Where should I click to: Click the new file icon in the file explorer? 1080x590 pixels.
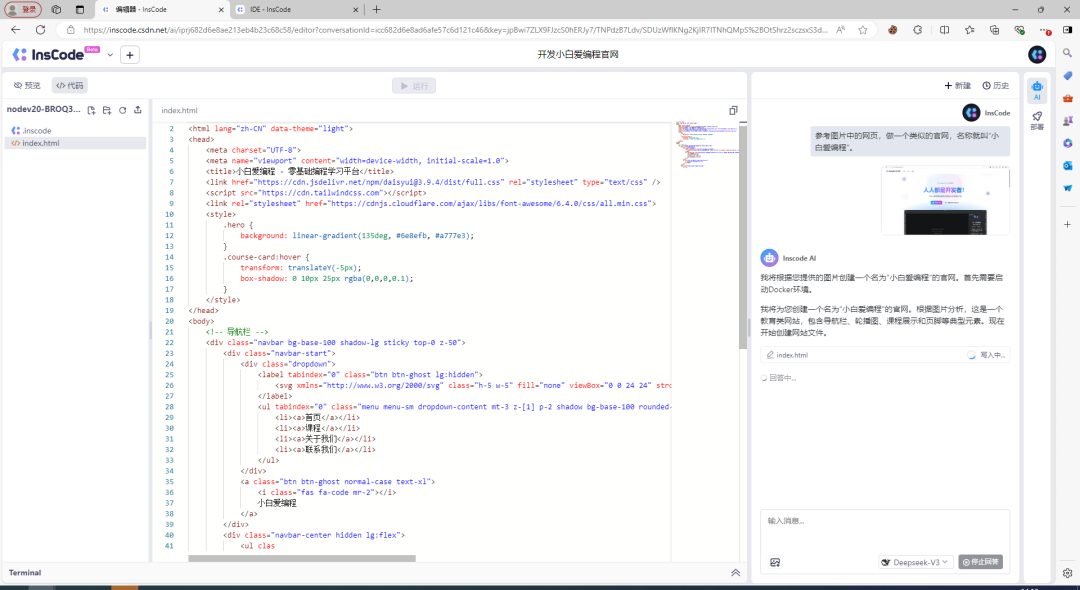[x=92, y=110]
